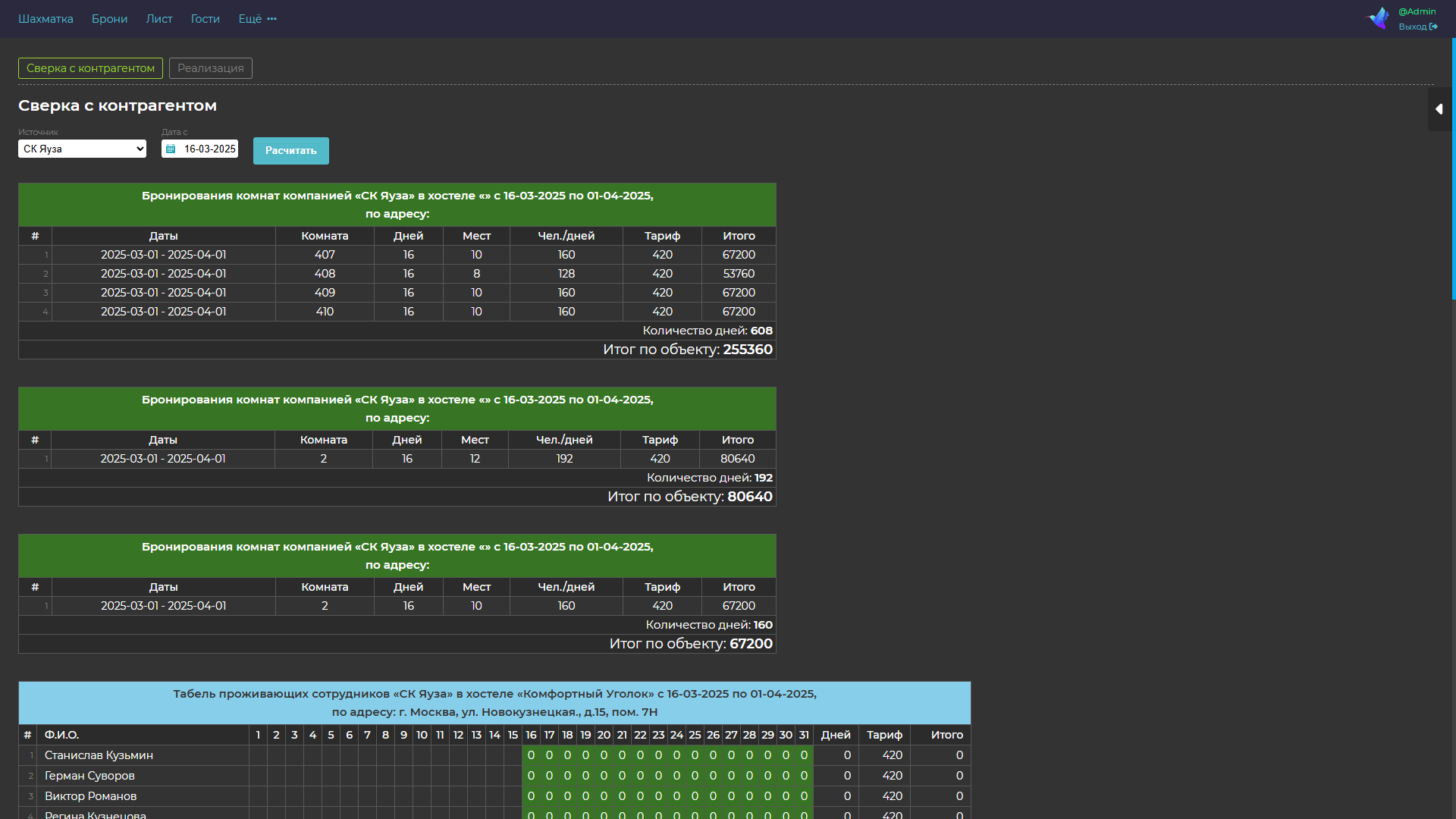
Task: Click the date field 16-03-2025
Action: click(200, 149)
